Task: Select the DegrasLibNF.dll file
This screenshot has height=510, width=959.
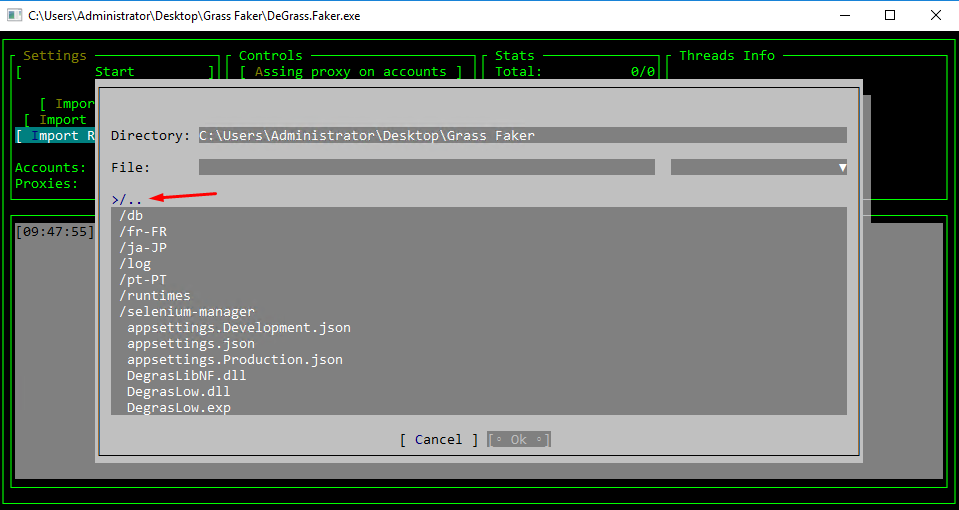Action: click(187, 376)
